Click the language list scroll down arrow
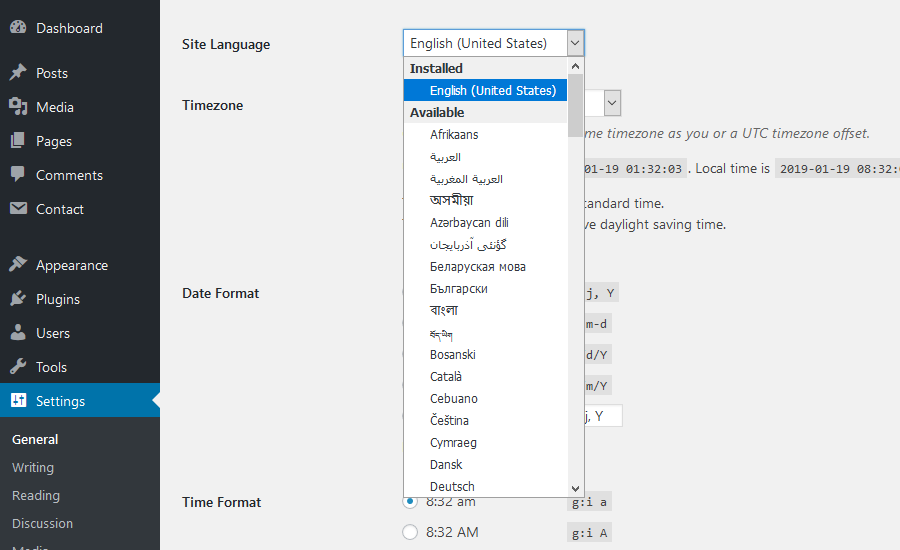Screen dimensions: 900x550 [576, 489]
